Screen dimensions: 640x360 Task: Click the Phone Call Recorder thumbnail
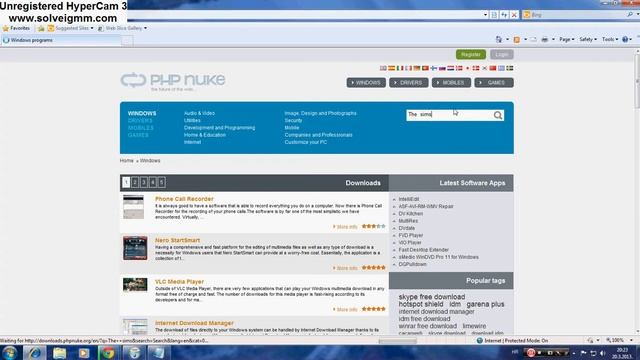[133, 207]
